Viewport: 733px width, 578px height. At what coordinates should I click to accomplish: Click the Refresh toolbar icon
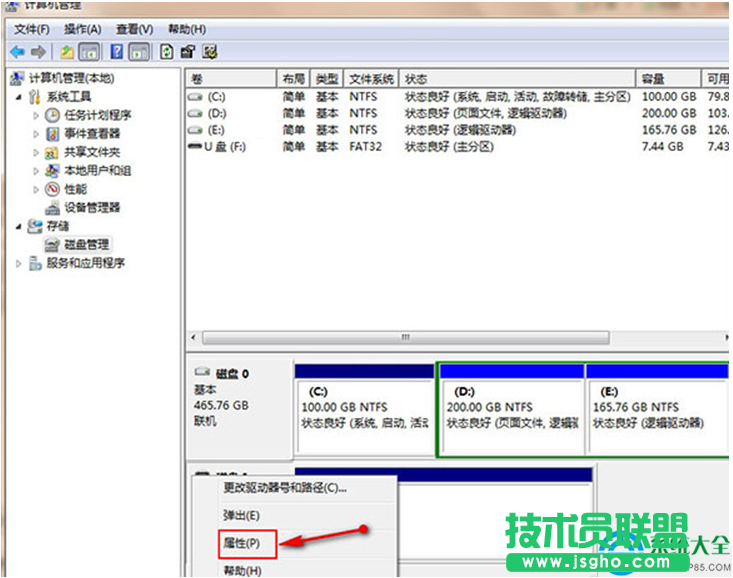(165, 52)
